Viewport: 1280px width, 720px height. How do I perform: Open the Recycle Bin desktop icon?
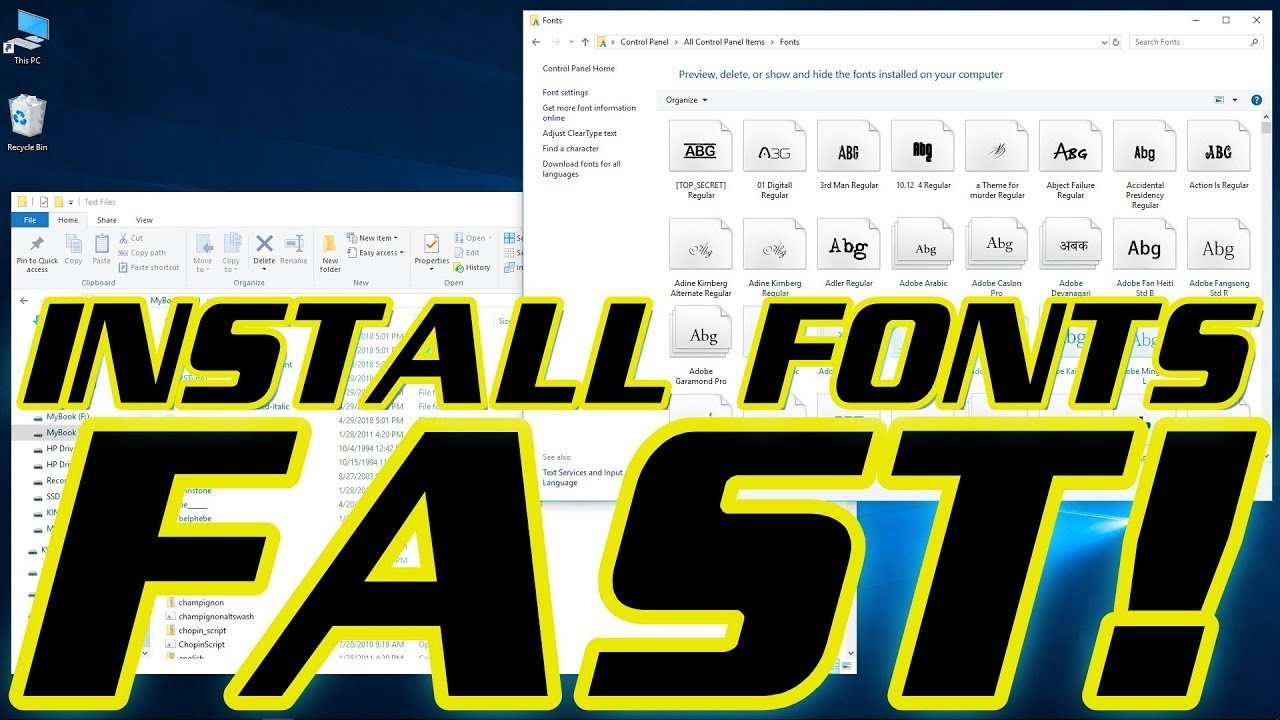27,123
